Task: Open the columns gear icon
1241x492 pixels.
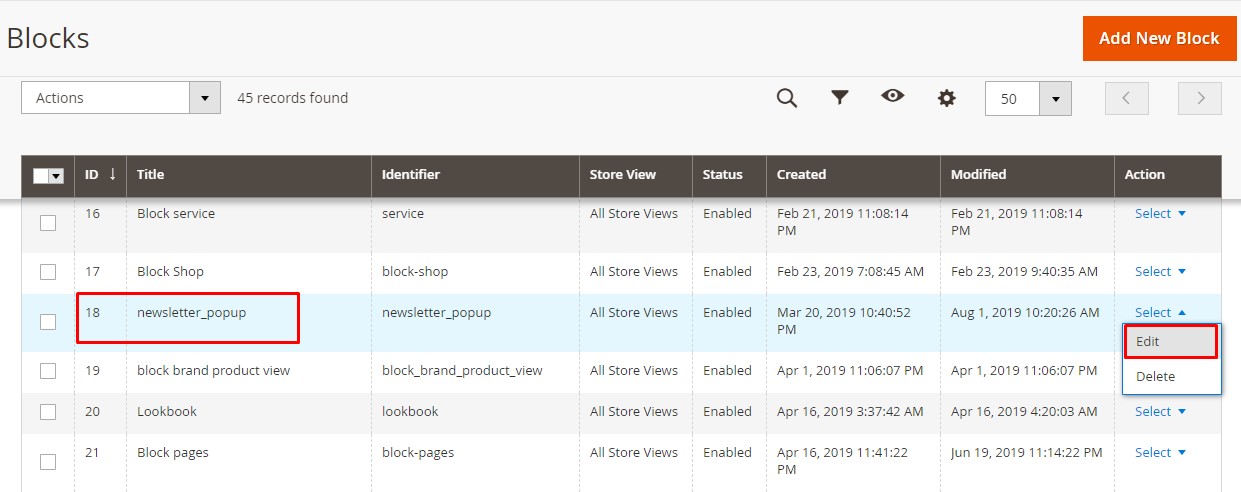Action: [946, 98]
